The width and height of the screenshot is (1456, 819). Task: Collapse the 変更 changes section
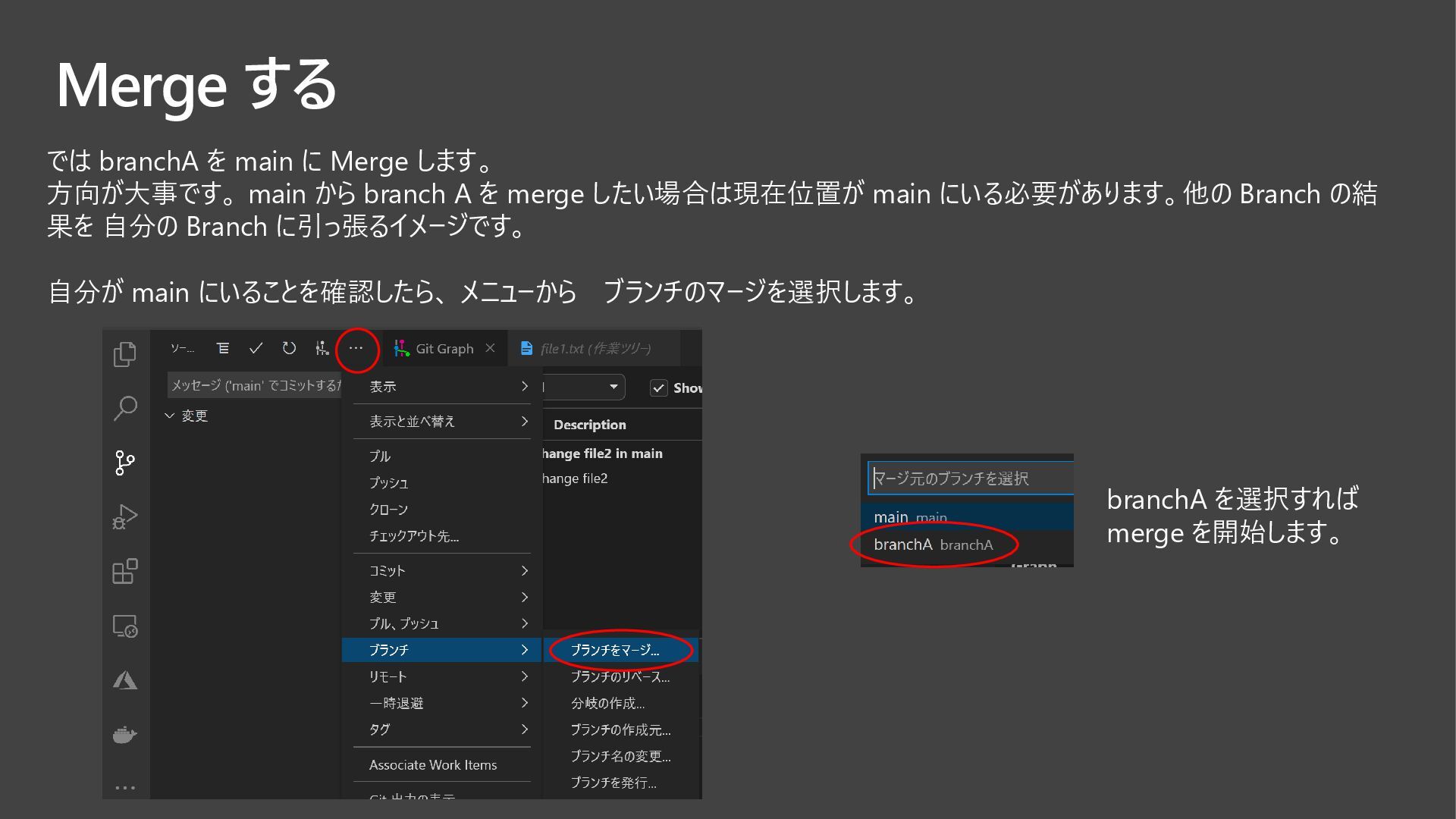(x=170, y=416)
